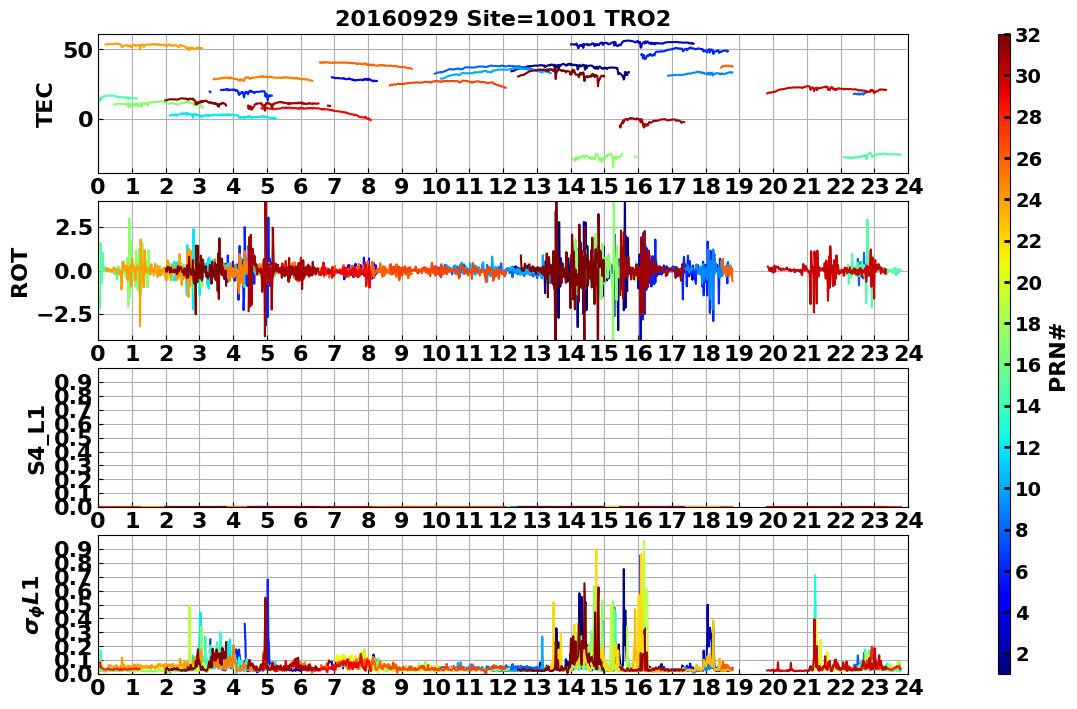
Task: Click the plot title "20160929 Site=1001 TRO2"
Action: click(502, 18)
